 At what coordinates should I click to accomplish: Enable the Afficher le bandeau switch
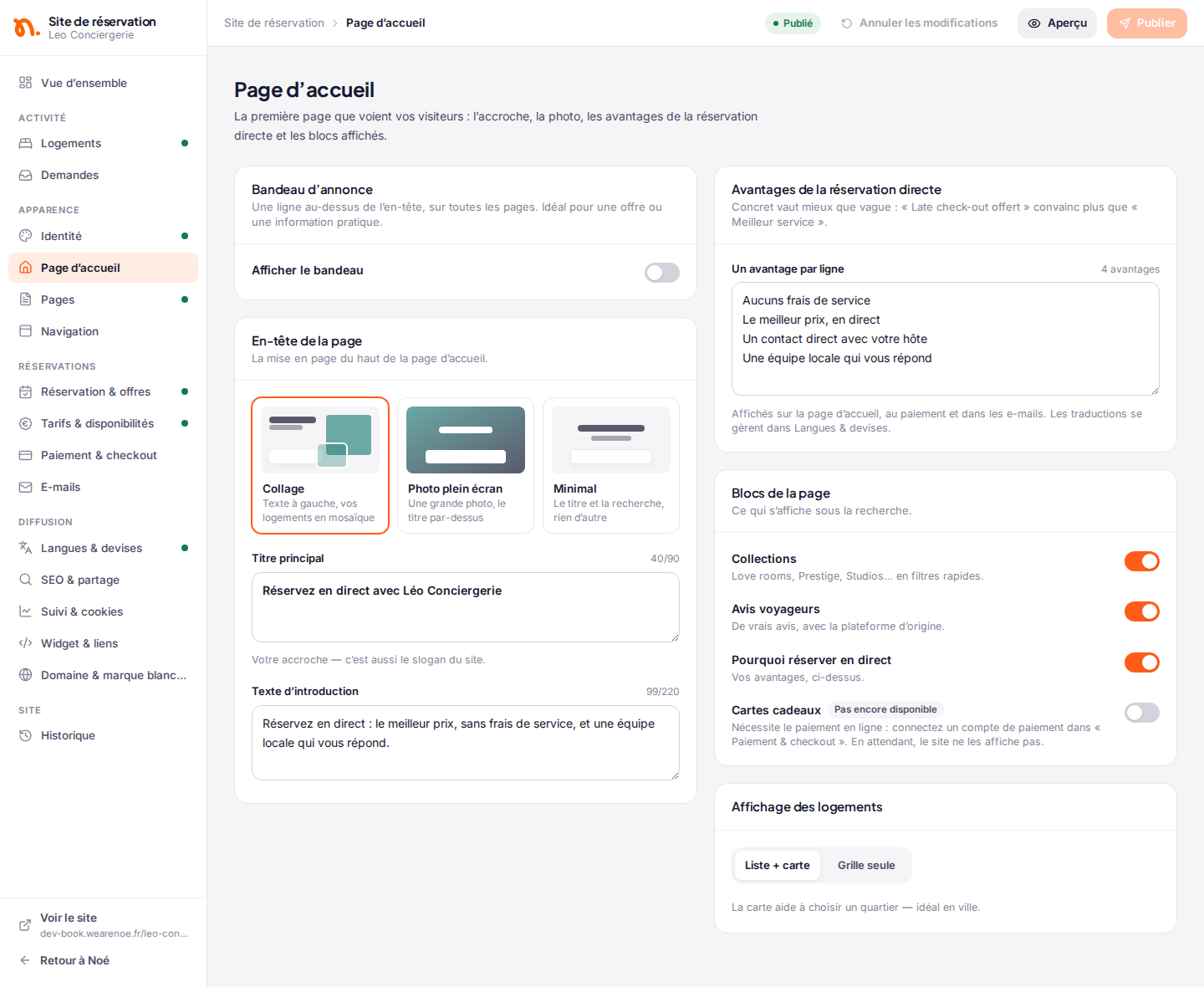pos(662,273)
